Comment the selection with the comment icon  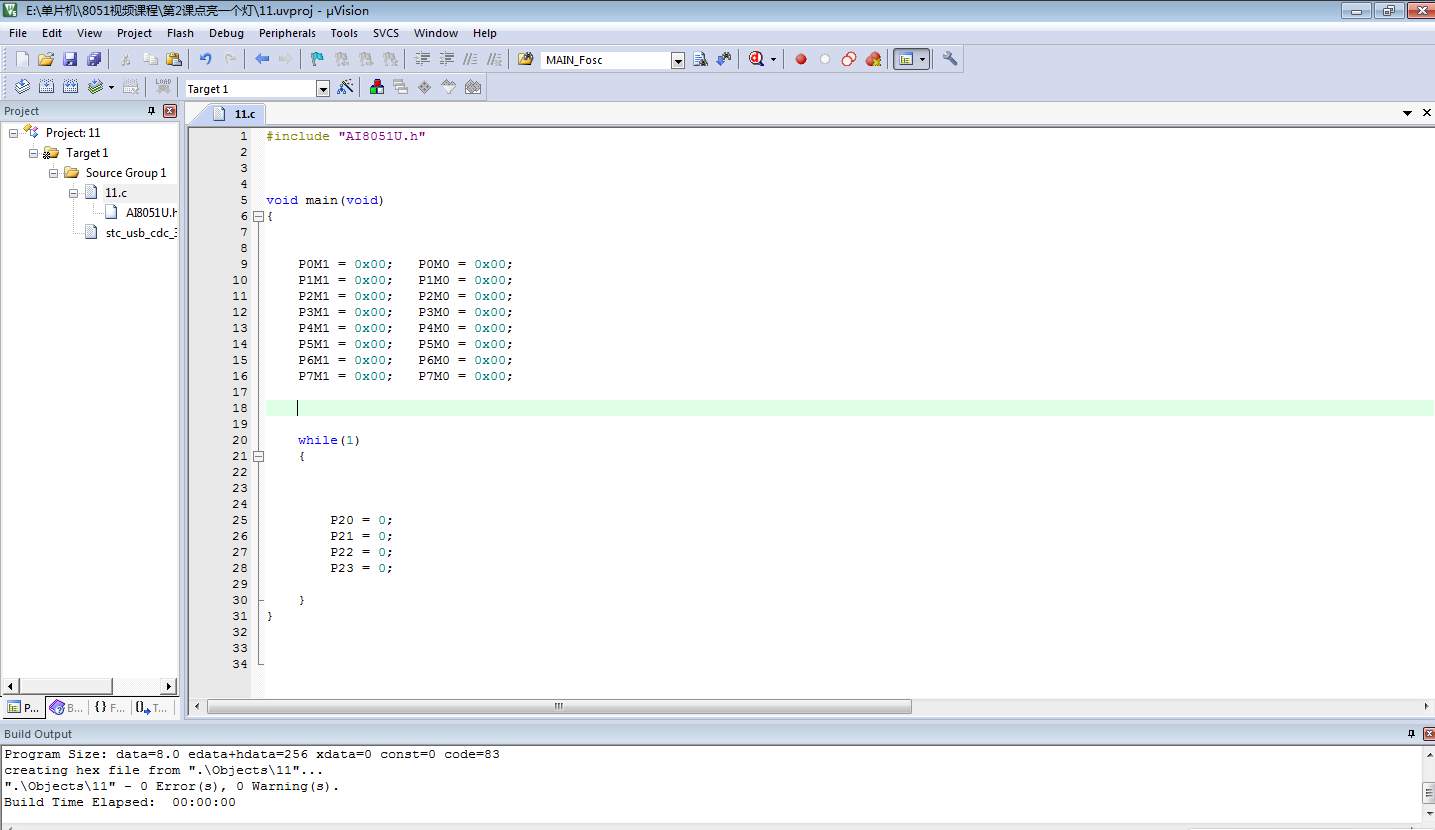point(471,59)
